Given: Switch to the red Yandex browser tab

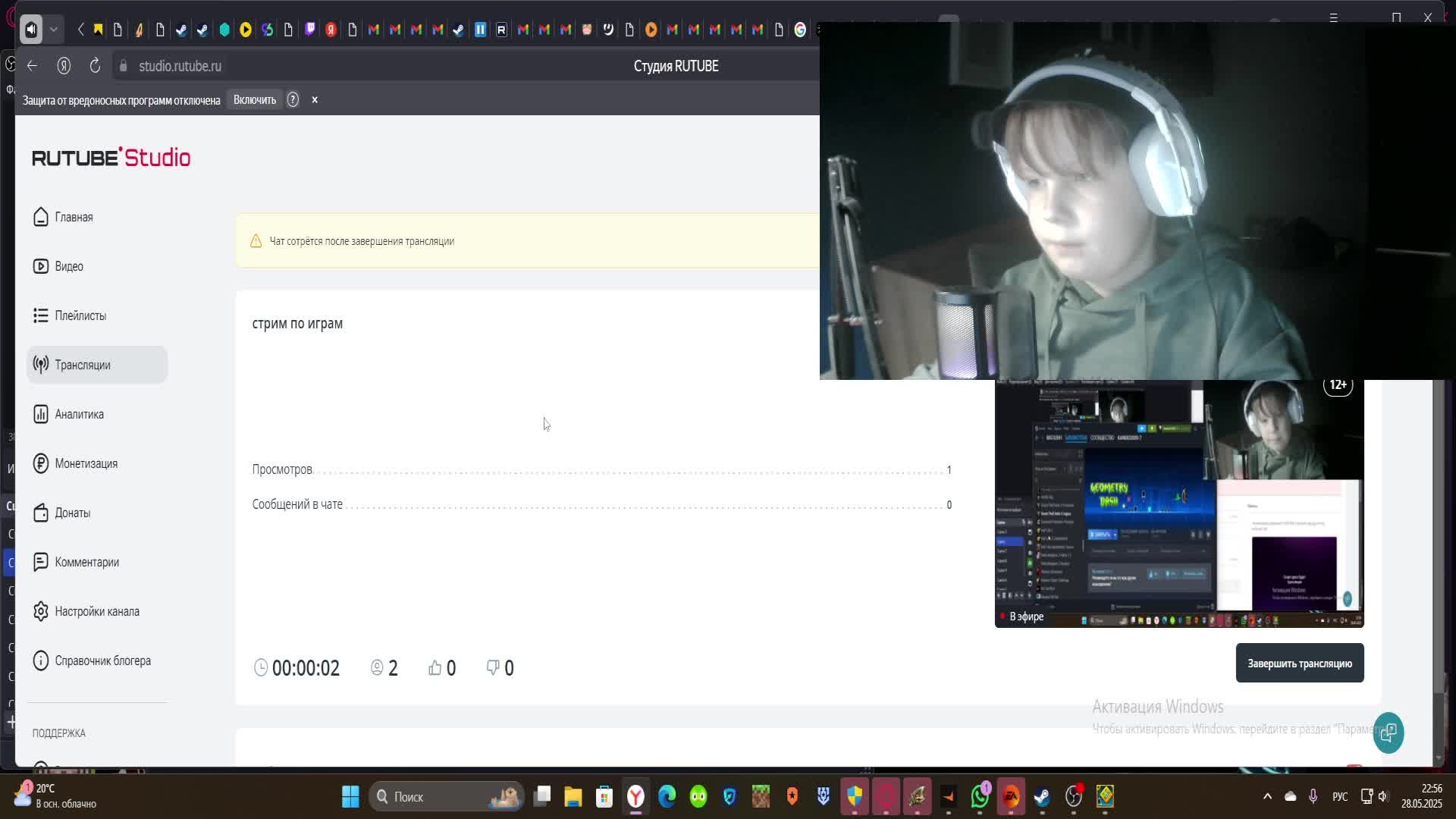Looking at the screenshot, I should click(331, 30).
